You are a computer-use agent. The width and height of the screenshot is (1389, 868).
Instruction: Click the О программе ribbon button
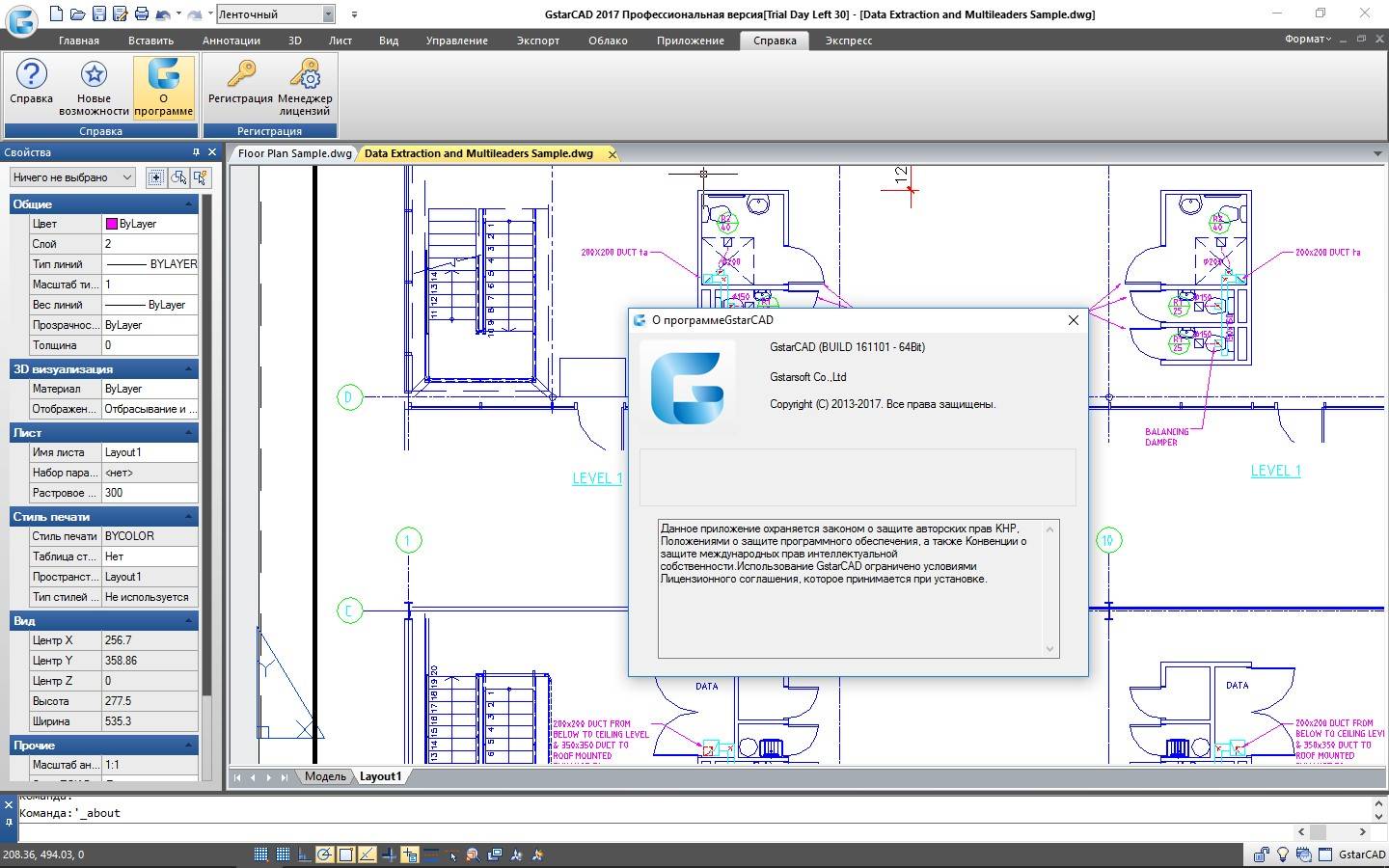pyautogui.click(x=163, y=88)
